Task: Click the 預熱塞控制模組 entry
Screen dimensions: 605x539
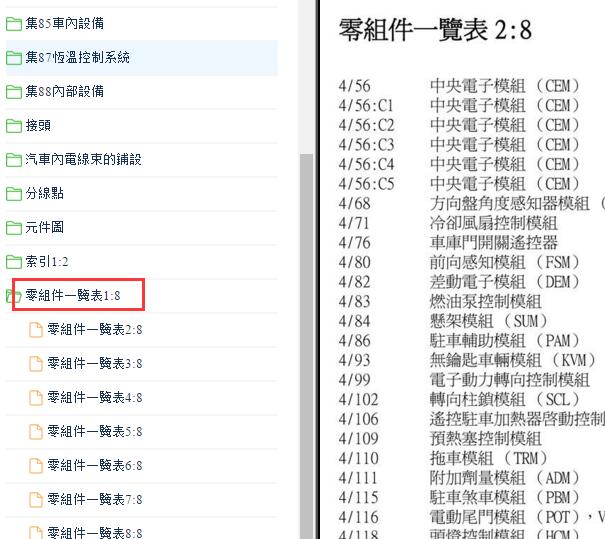Action: pos(485,439)
